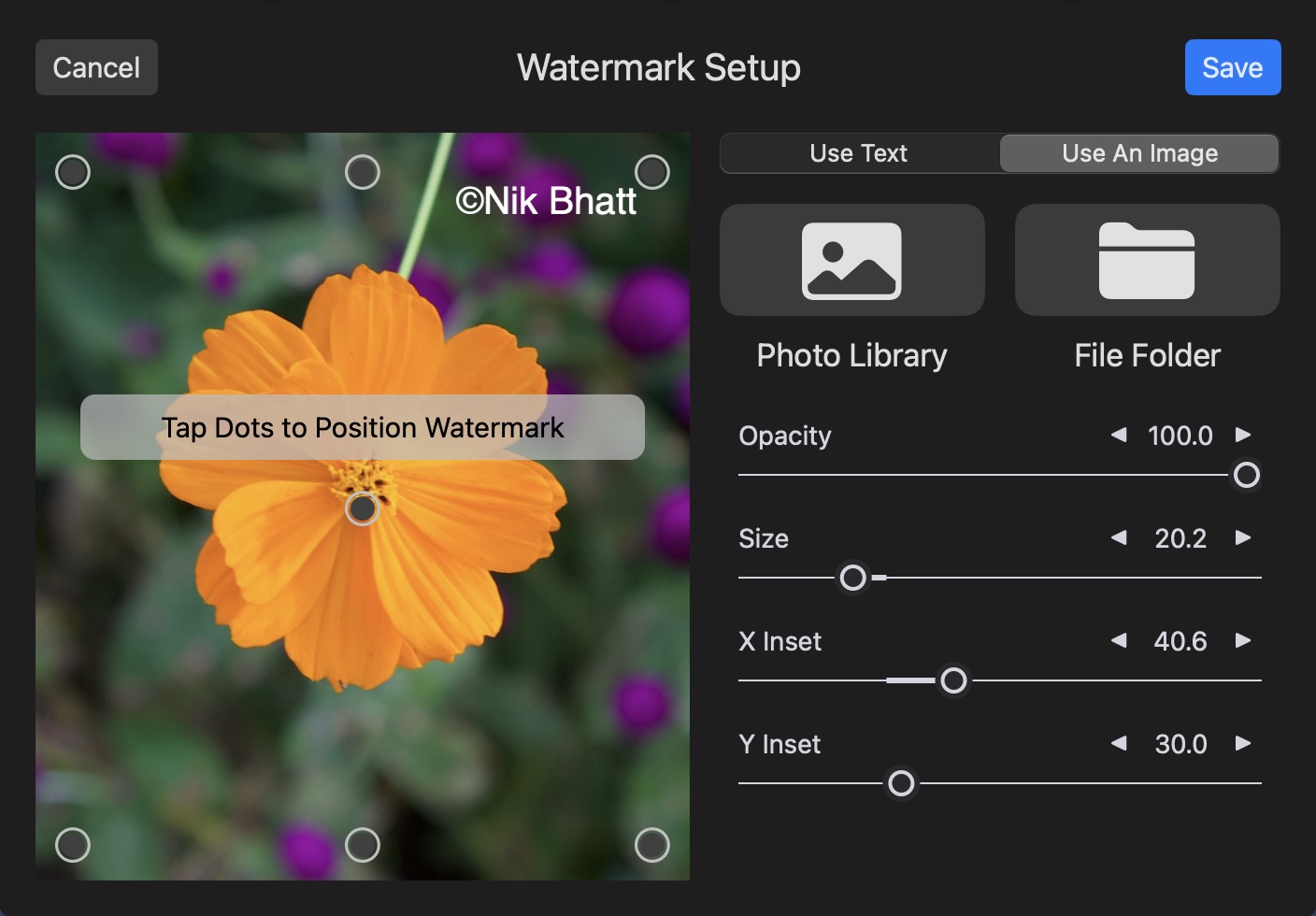Open File Folder image picker
This screenshot has width=1316, height=916.
[1147, 261]
